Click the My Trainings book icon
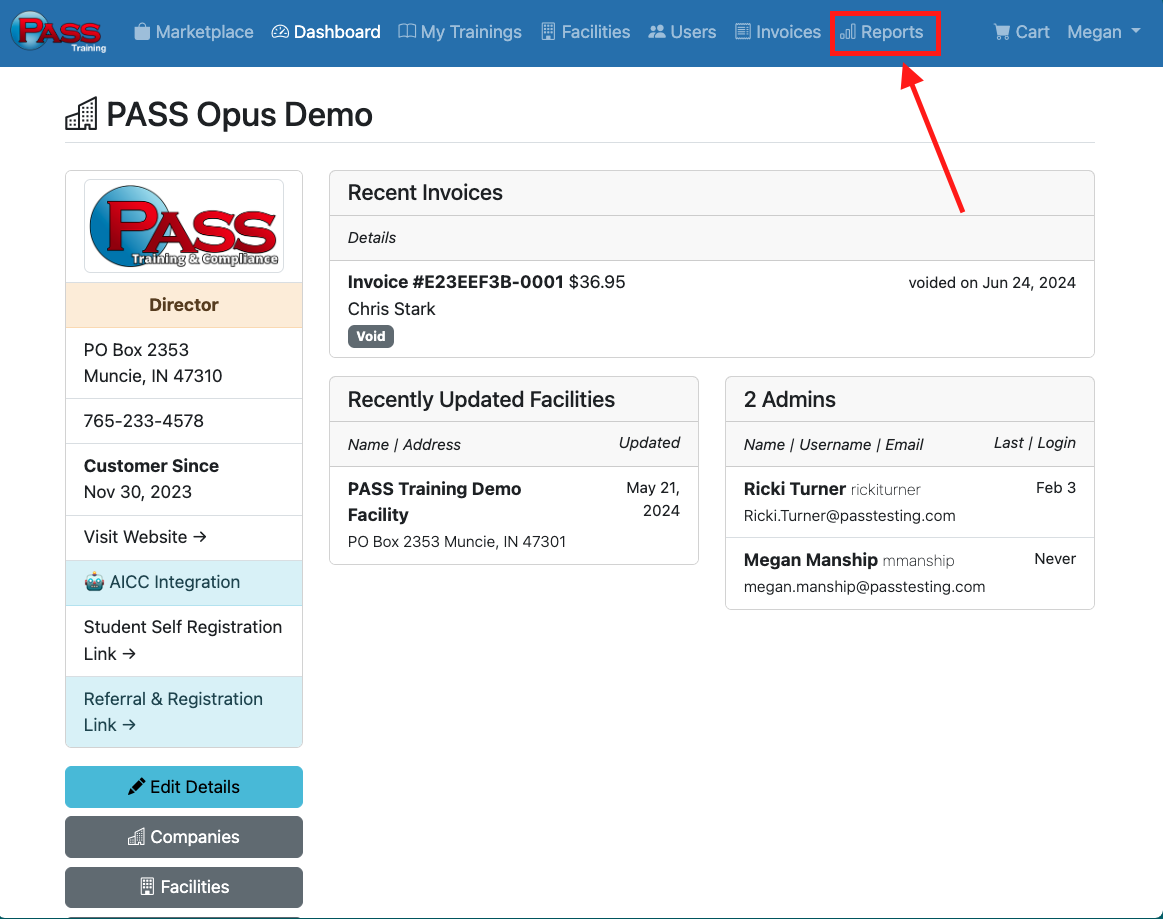This screenshot has height=919, width=1163. pyautogui.click(x=406, y=32)
